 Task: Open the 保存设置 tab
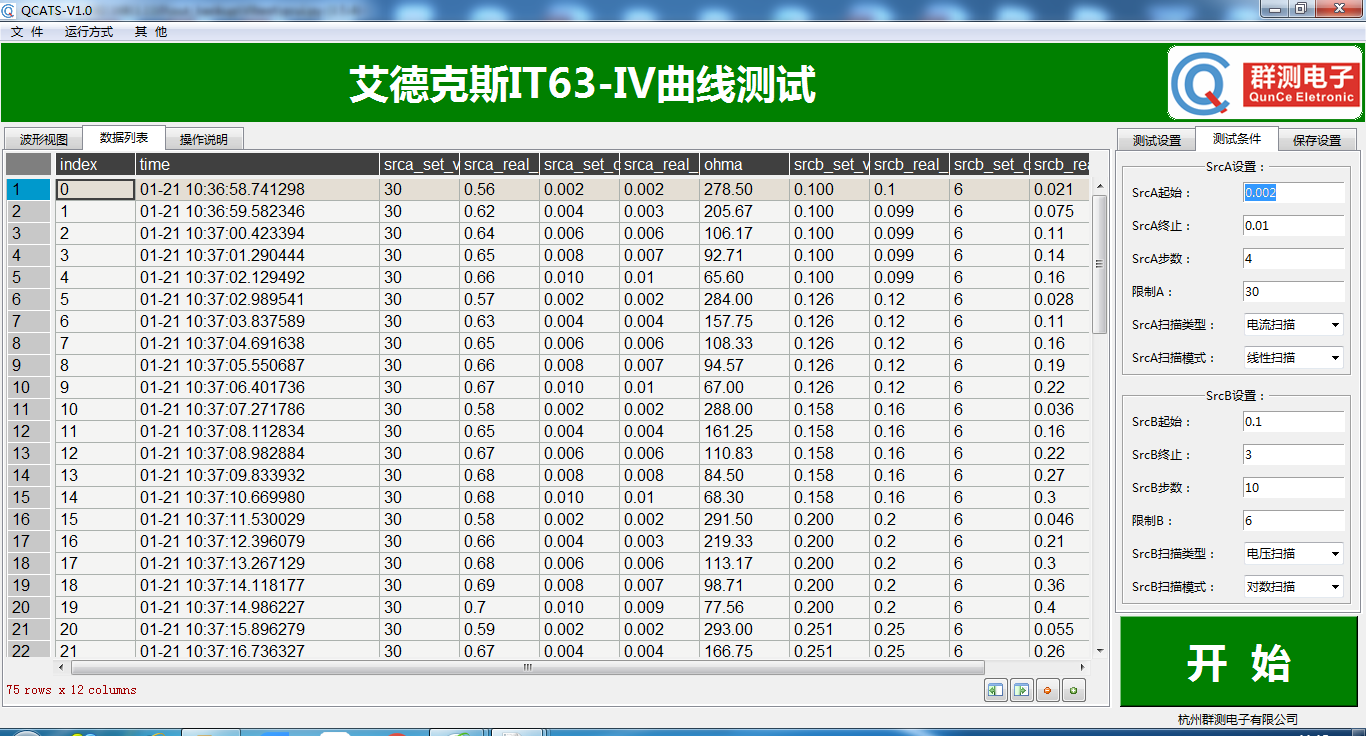(x=1317, y=141)
